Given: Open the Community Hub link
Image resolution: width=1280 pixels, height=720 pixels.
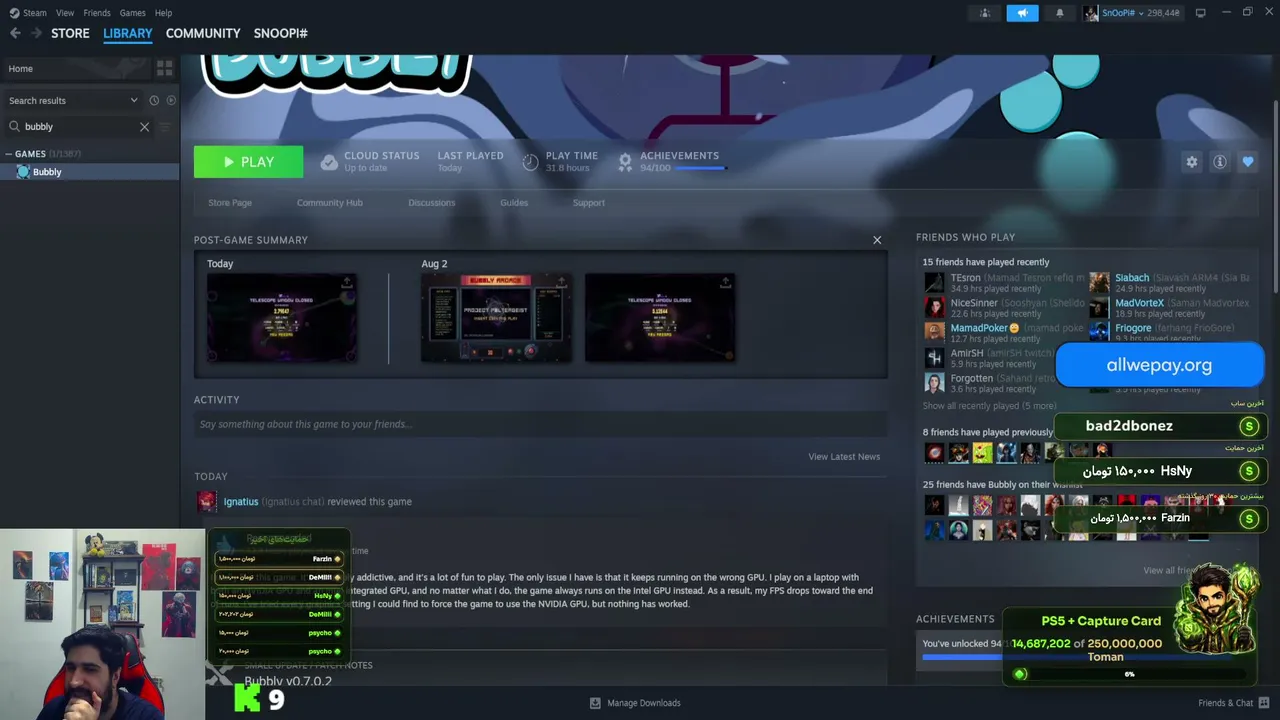Looking at the screenshot, I should pos(330,203).
